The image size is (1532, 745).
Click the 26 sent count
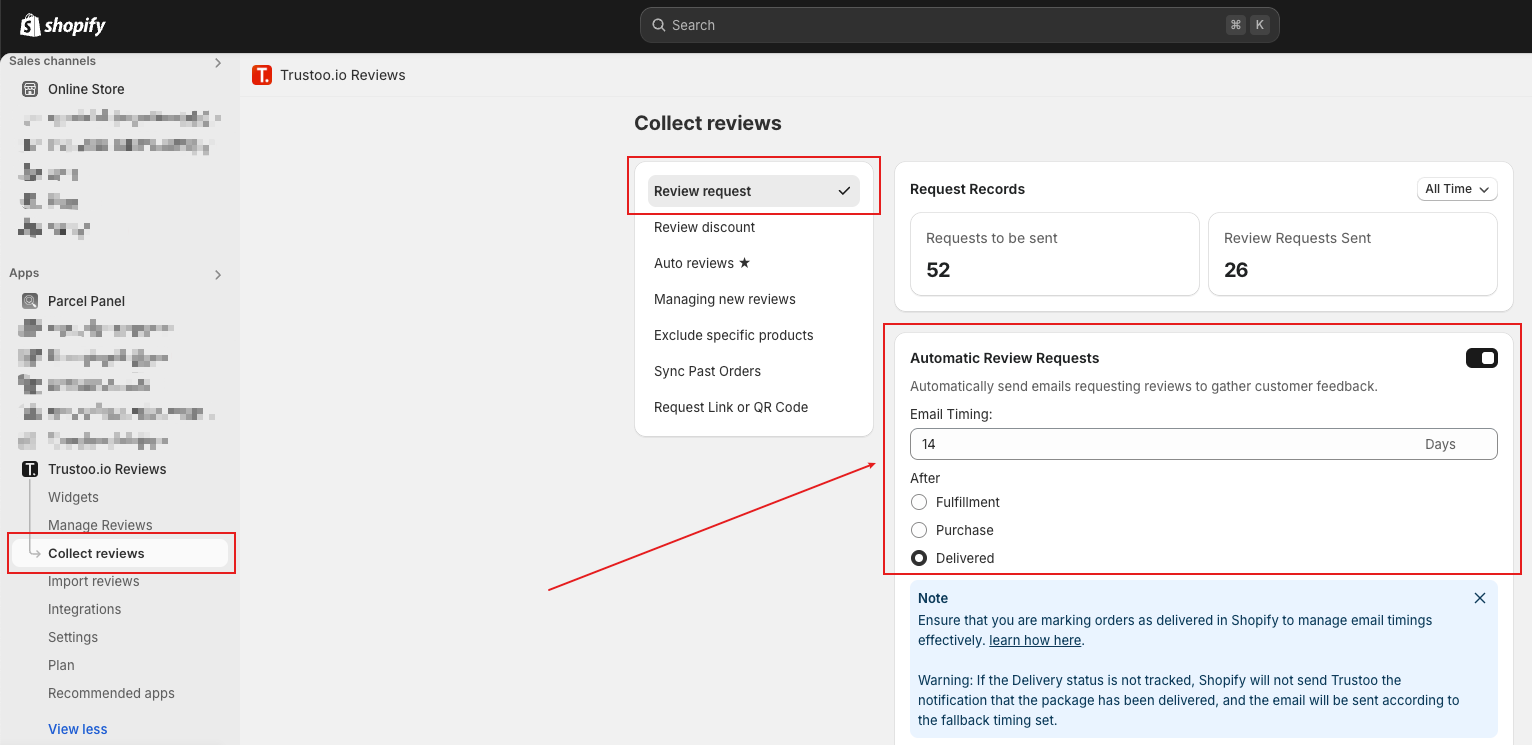[x=1236, y=270]
